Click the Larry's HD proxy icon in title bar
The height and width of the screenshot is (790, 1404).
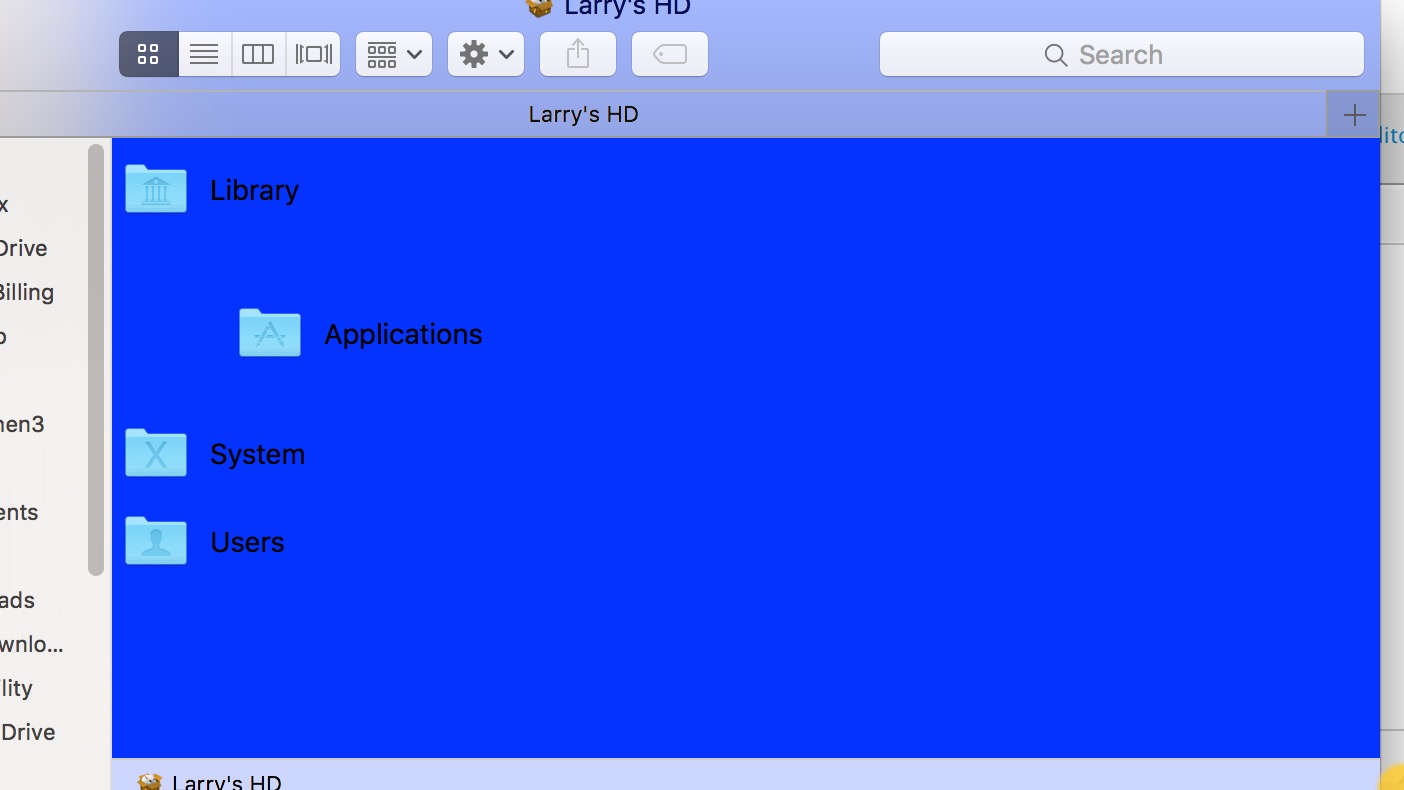click(x=539, y=8)
